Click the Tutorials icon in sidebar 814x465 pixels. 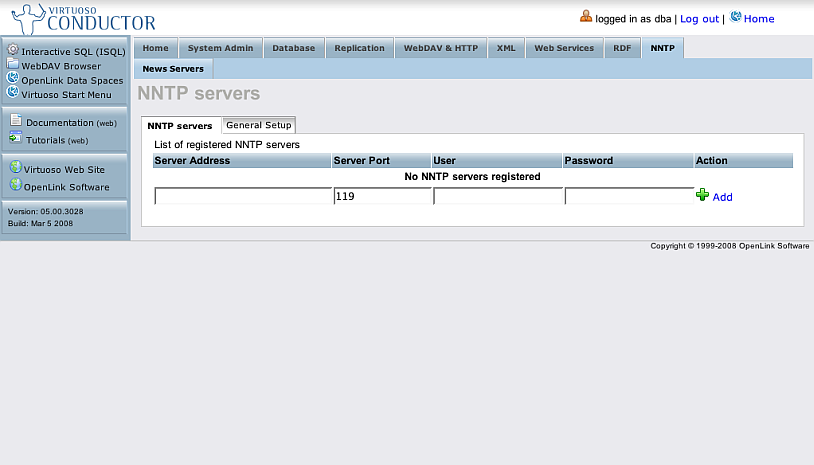point(16,139)
